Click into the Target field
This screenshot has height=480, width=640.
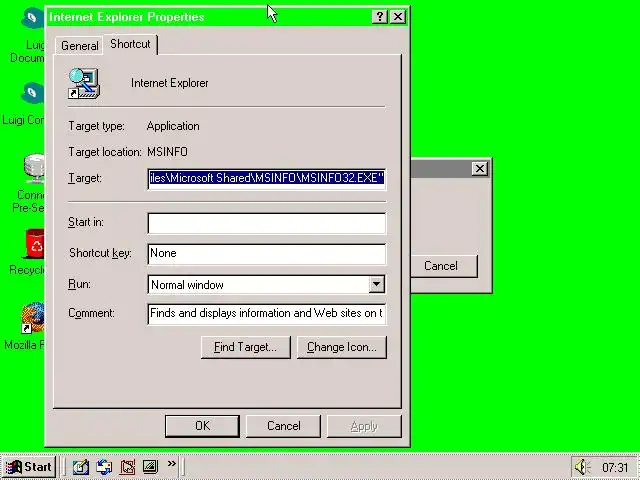pos(267,178)
